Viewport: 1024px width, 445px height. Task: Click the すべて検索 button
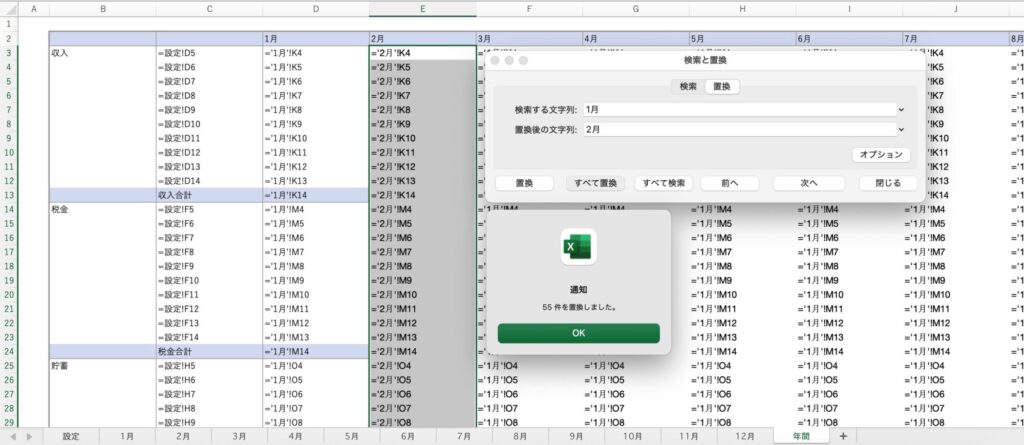[x=664, y=183]
